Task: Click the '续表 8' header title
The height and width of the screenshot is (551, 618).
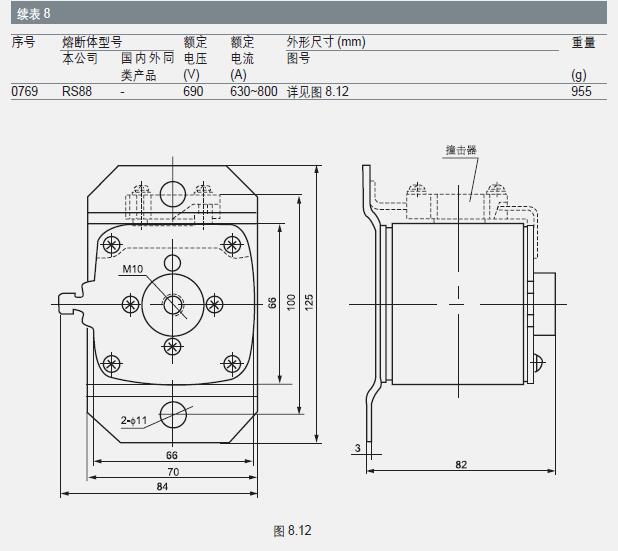Action: tap(28, 13)
